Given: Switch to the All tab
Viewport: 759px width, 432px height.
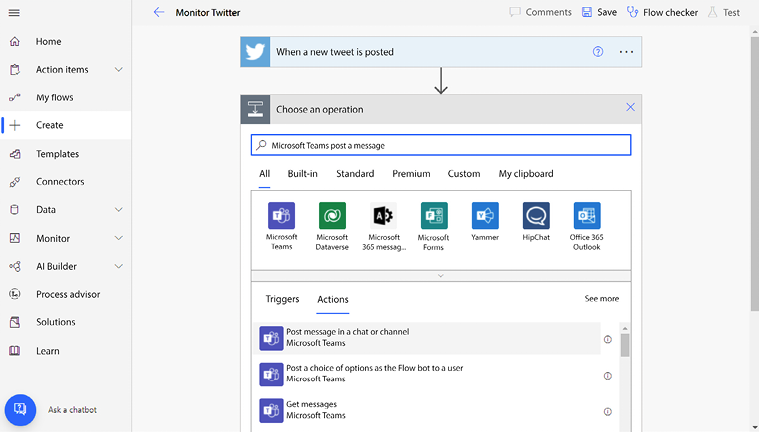Looking at the screenshot, I should tap(264, 174).
